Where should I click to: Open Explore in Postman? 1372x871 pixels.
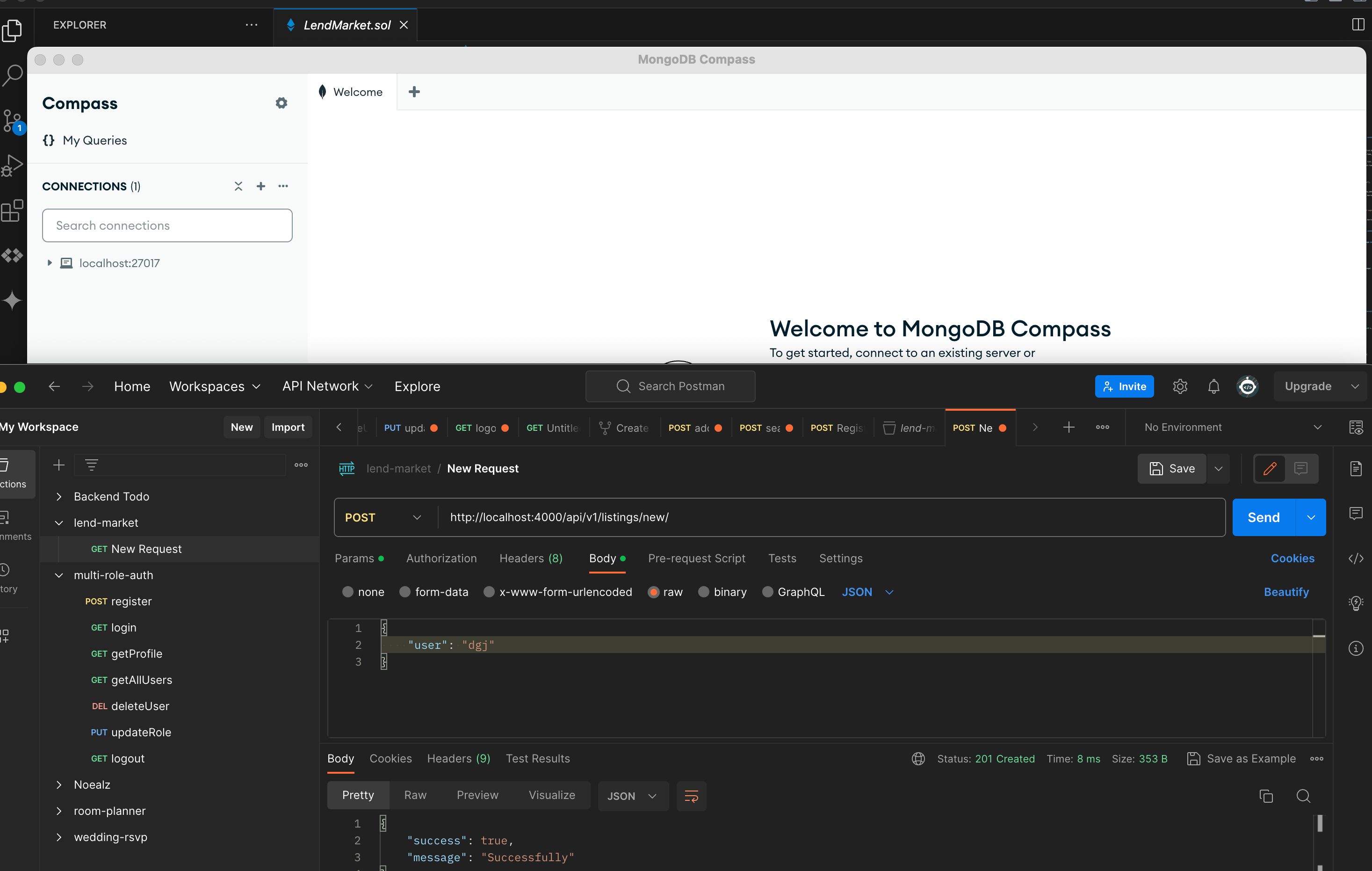(x=417, y=386)
